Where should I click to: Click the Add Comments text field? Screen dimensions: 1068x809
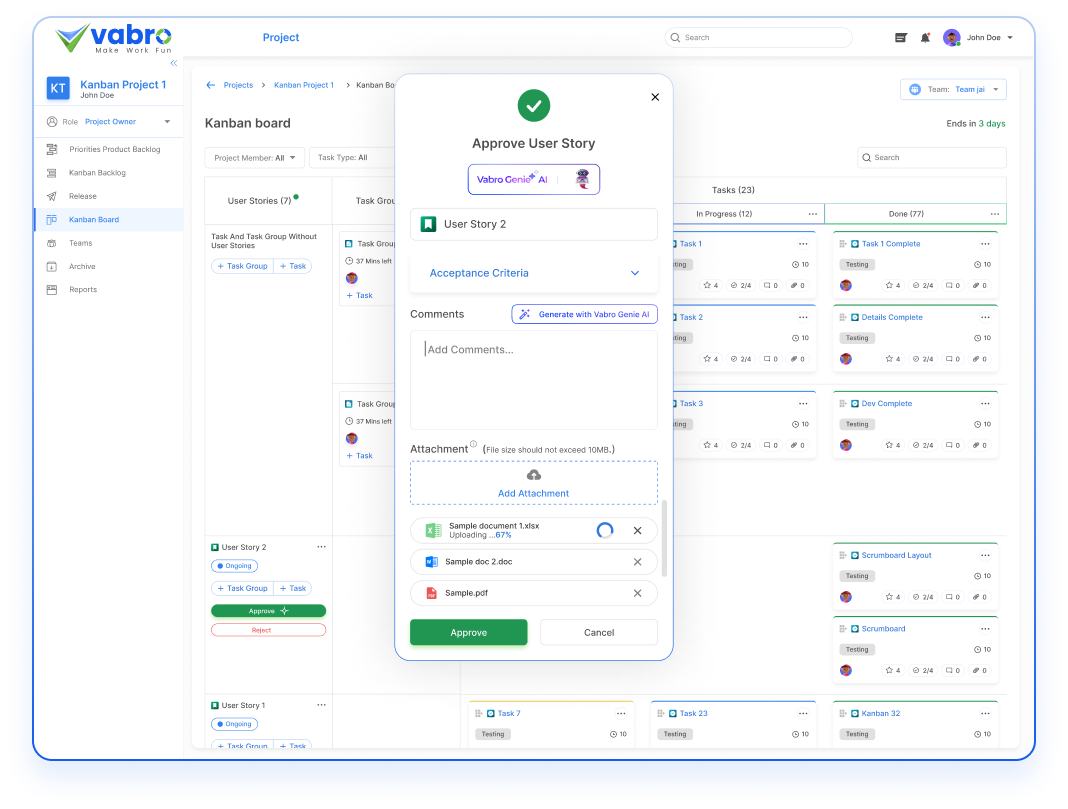pos(533,378)
